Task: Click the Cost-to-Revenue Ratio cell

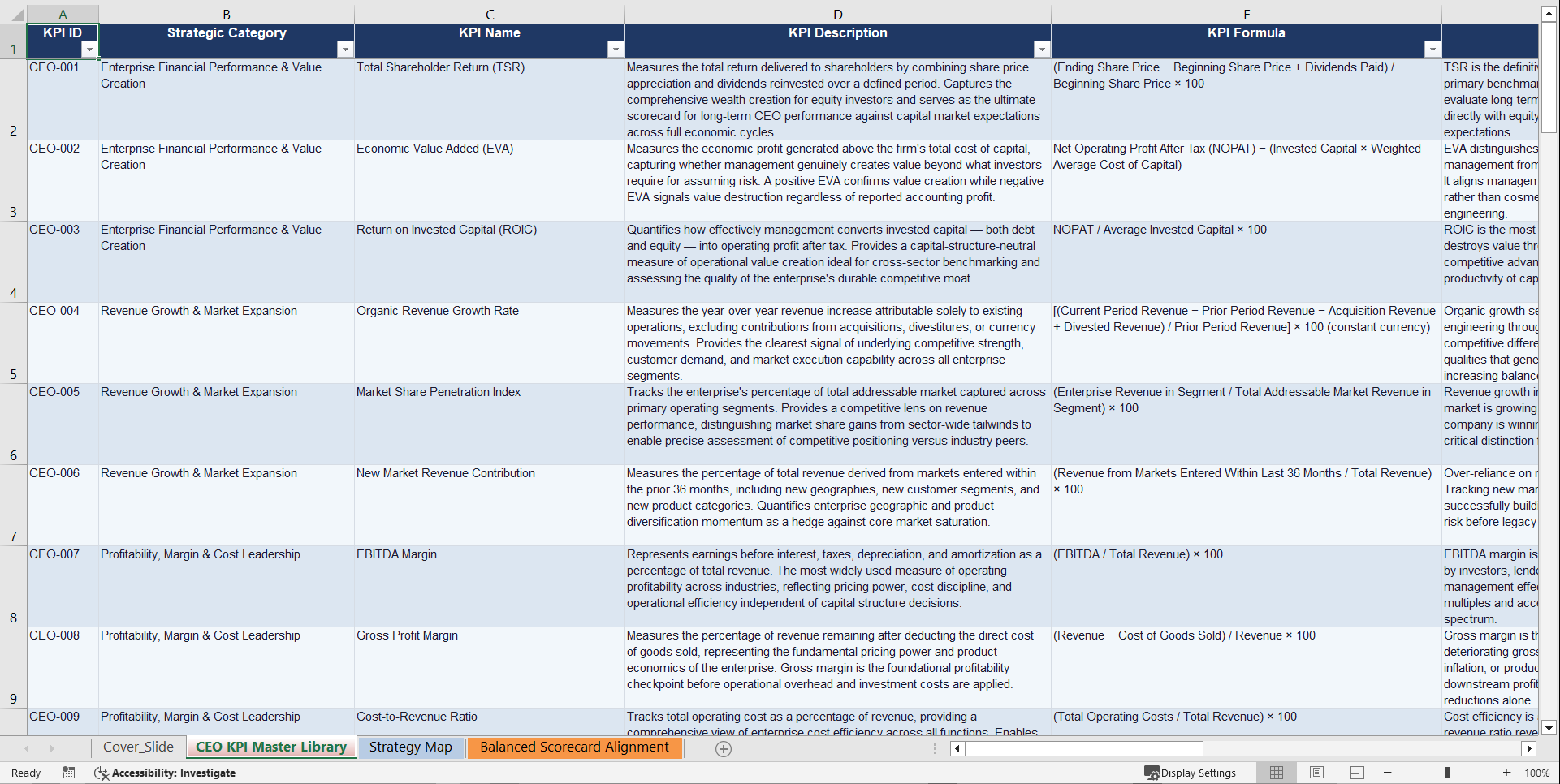Action: coord(490,722)
